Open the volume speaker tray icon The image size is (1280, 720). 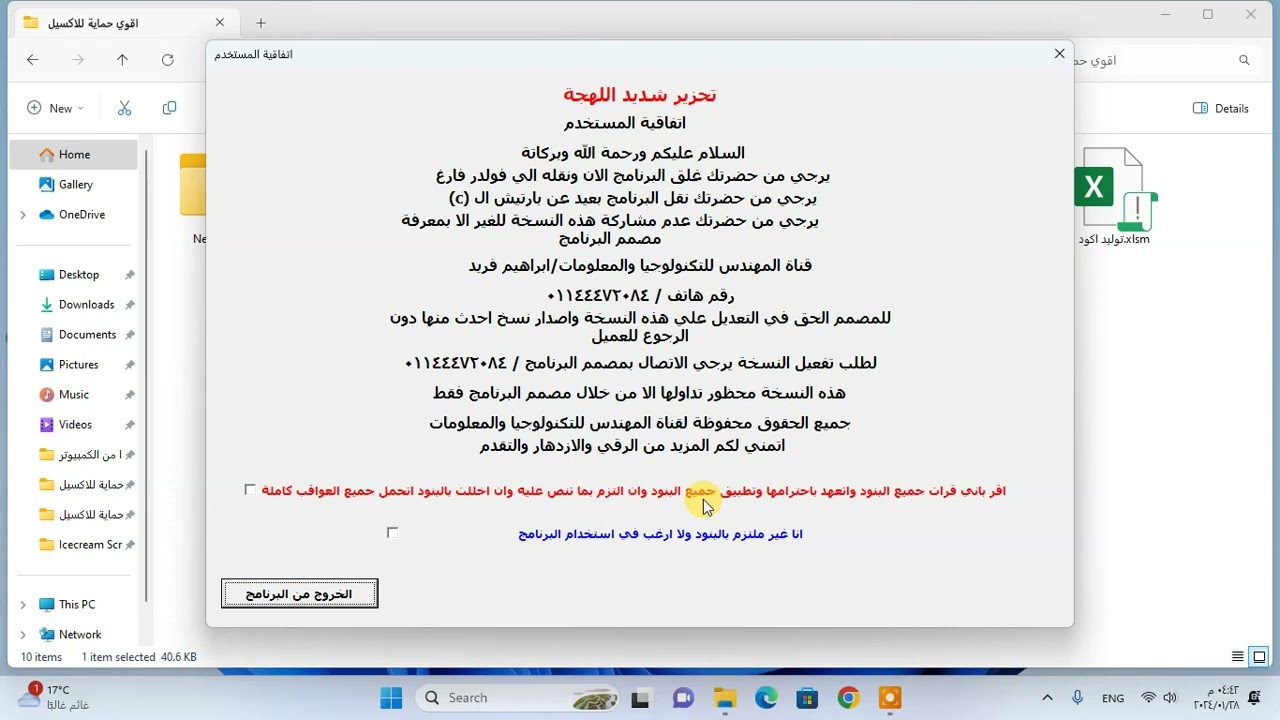click(1169, 698)
